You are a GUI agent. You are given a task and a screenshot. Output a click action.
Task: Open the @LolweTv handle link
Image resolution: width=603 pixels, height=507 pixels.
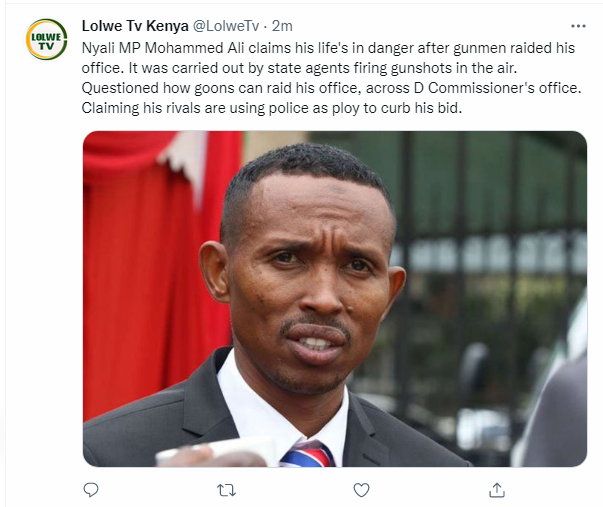coord(225,26)
